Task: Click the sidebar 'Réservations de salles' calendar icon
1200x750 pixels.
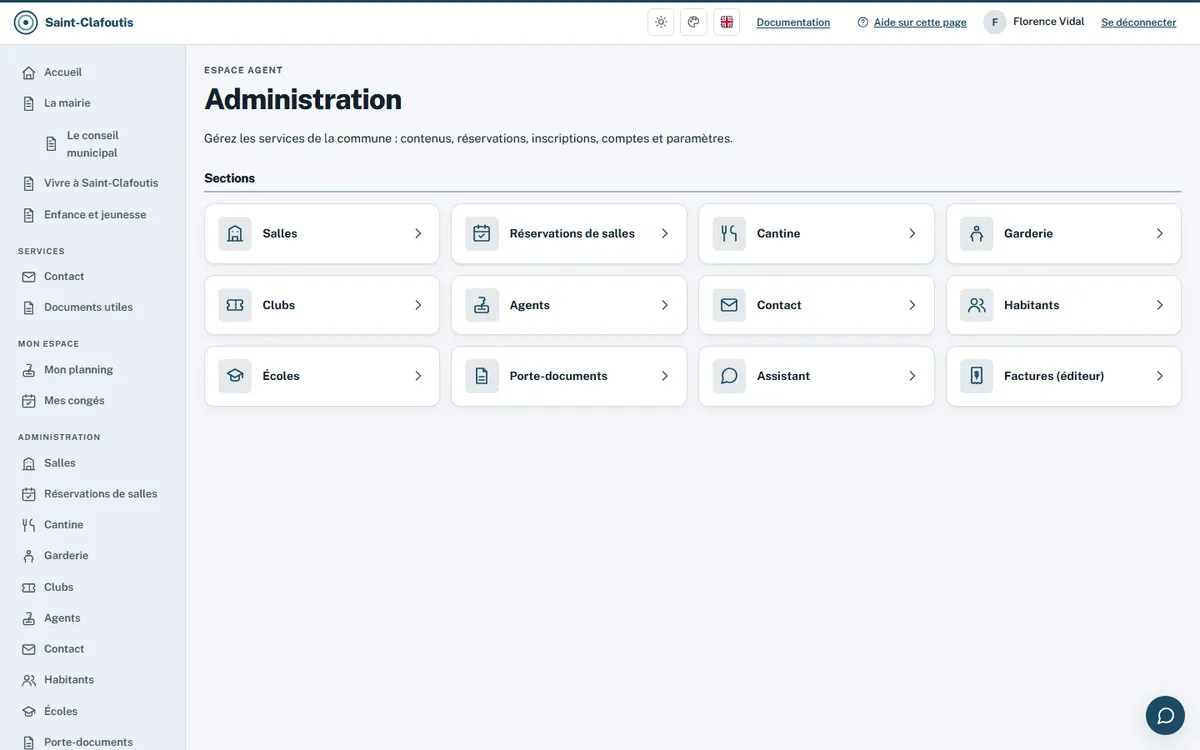Action: pos(29,494)
